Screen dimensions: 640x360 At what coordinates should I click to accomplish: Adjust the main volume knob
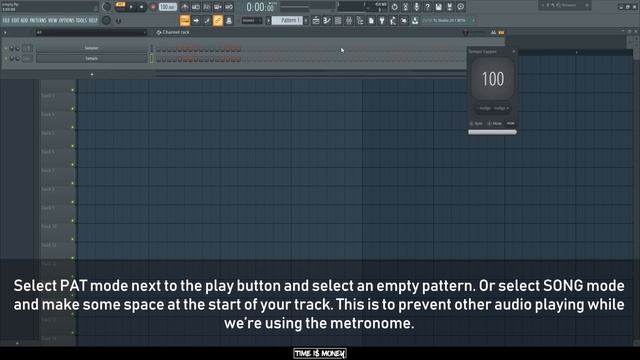tap(107, 7)
